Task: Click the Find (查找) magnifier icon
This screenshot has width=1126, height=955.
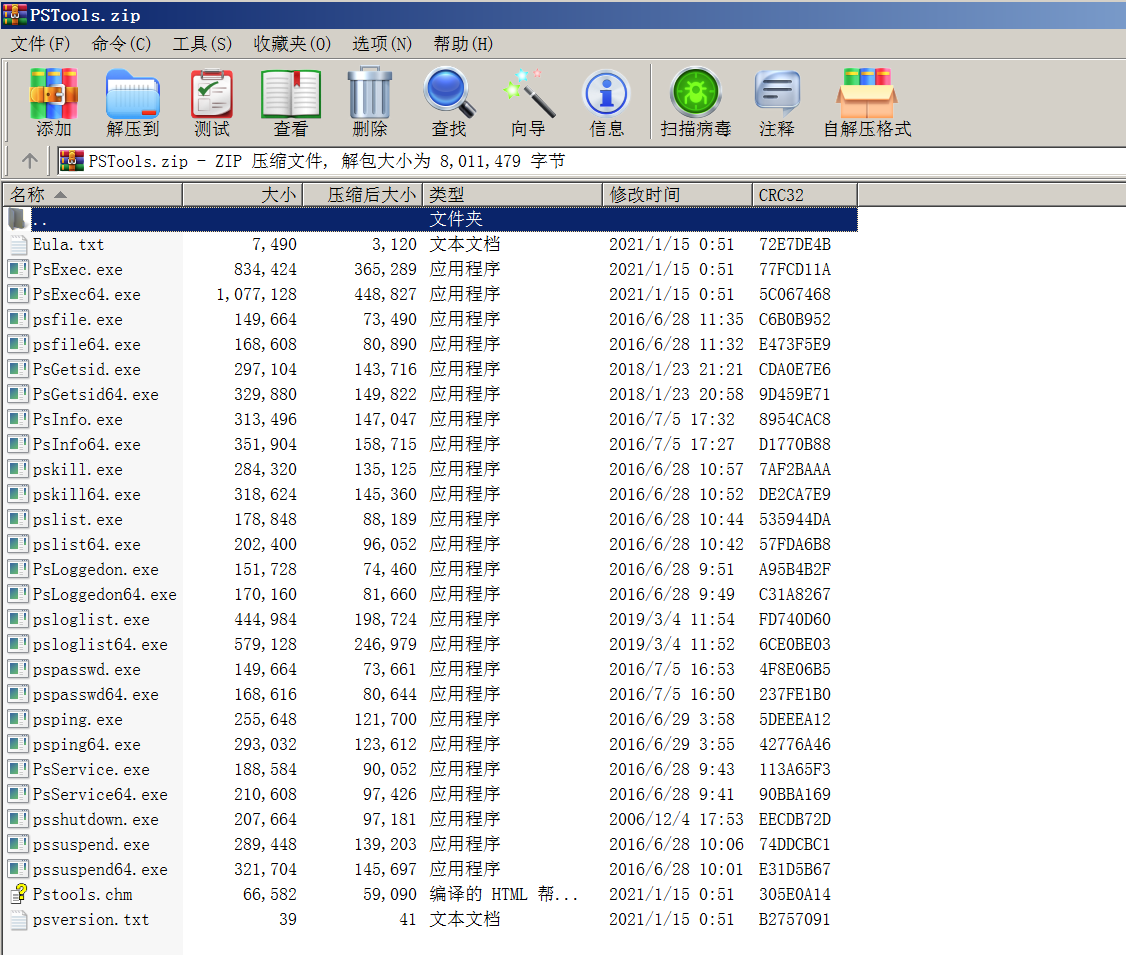Action: coord(450,93)
